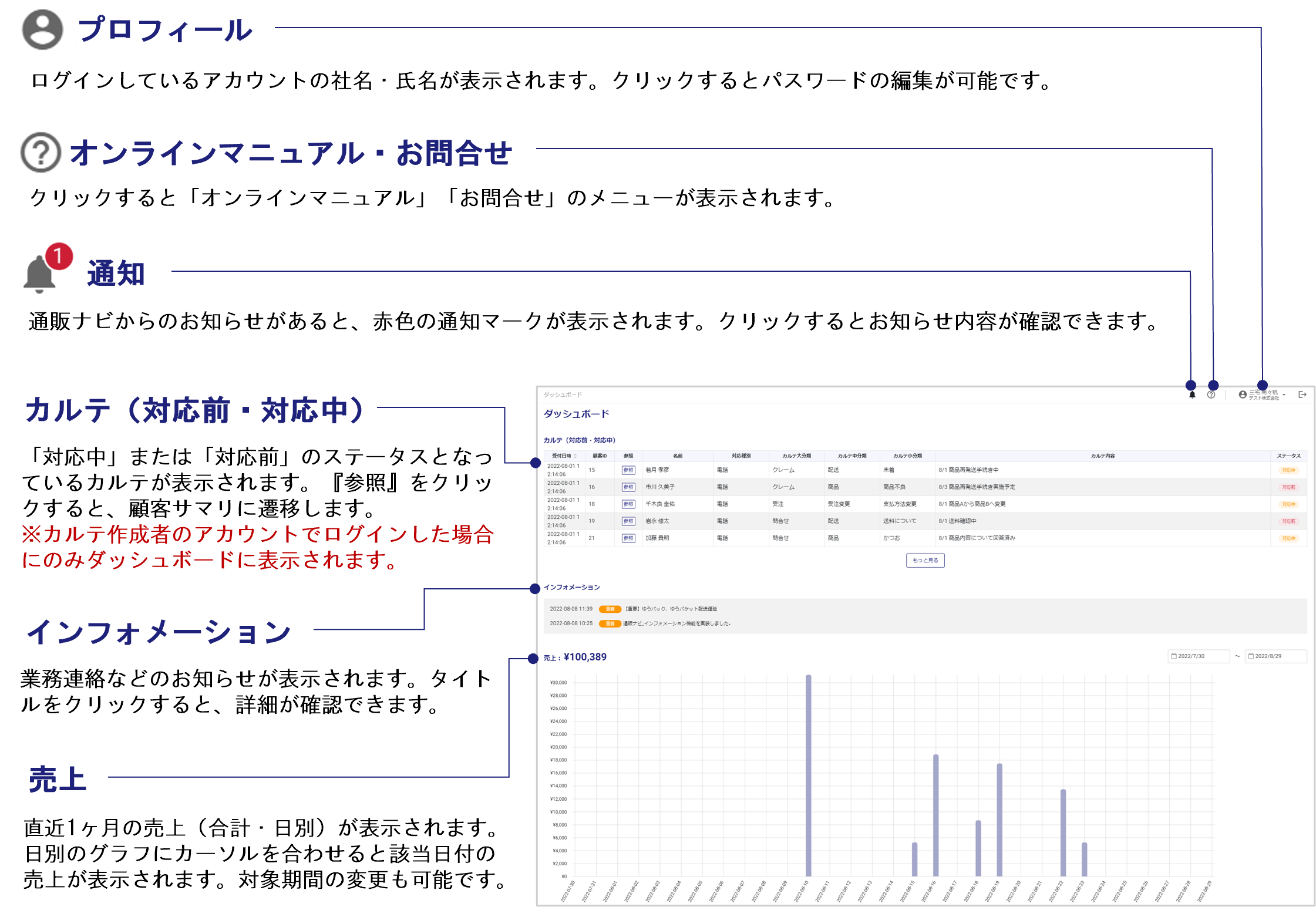
Task: Open the end date picker 2022/8/29
Action: 1275,656
